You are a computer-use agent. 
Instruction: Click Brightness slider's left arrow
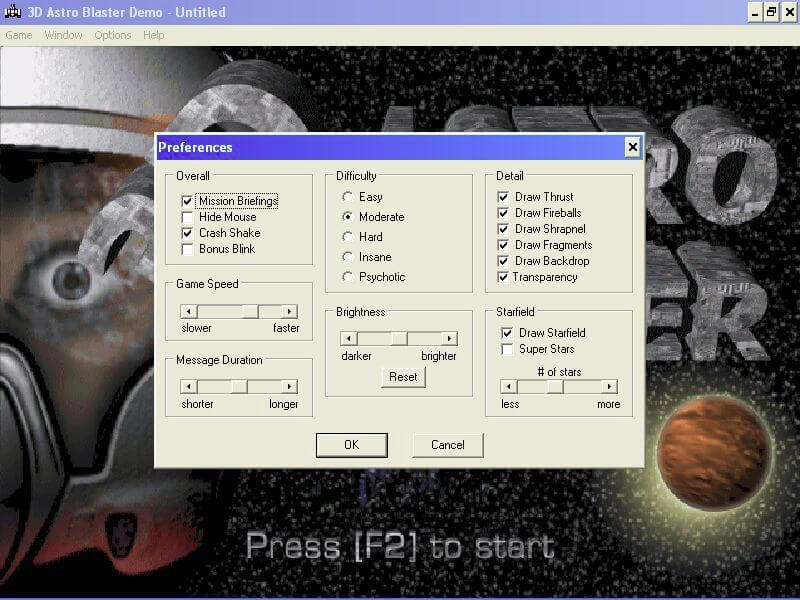pos(348,339)
